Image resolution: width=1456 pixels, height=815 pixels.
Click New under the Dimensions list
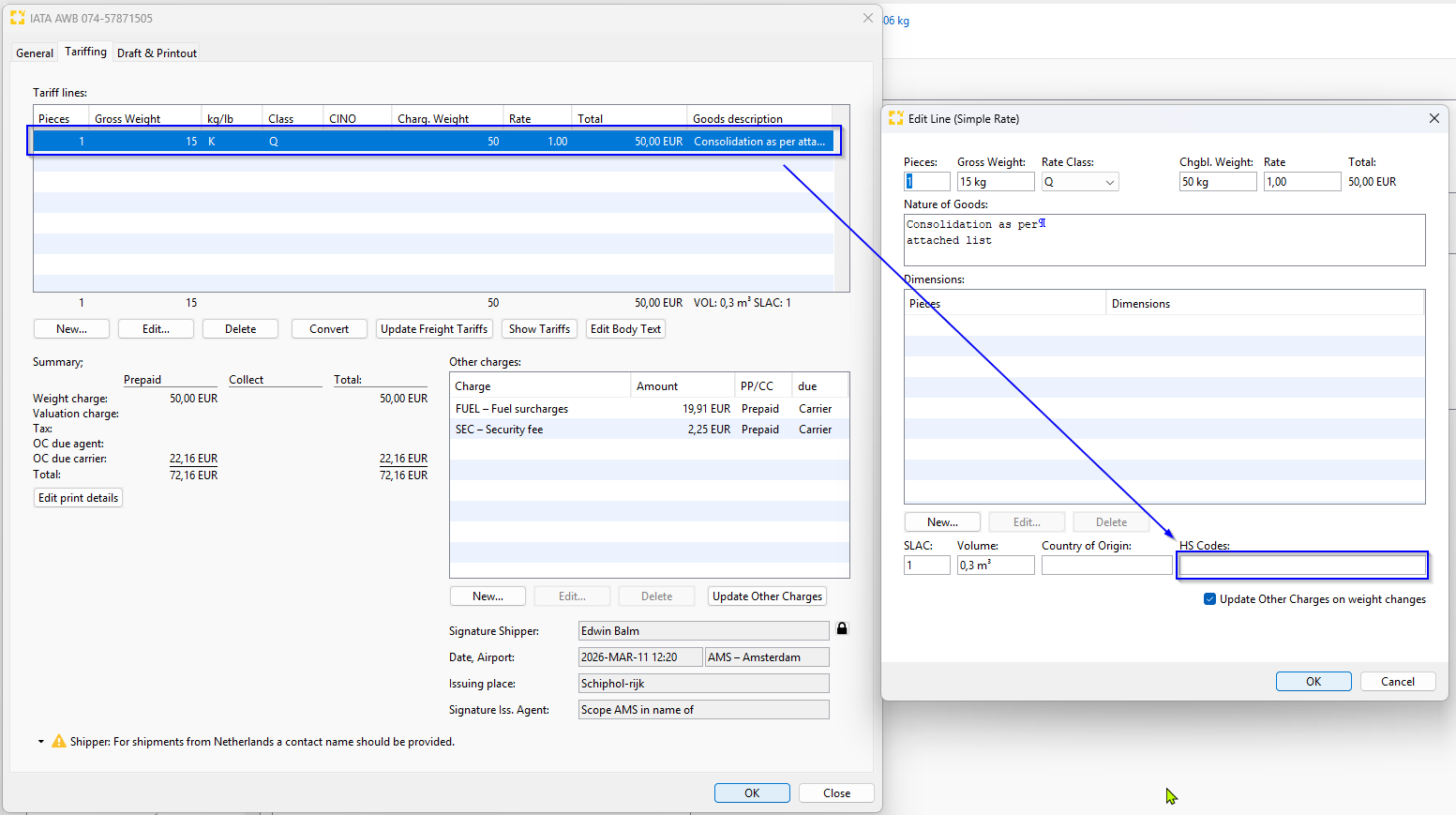942,522
